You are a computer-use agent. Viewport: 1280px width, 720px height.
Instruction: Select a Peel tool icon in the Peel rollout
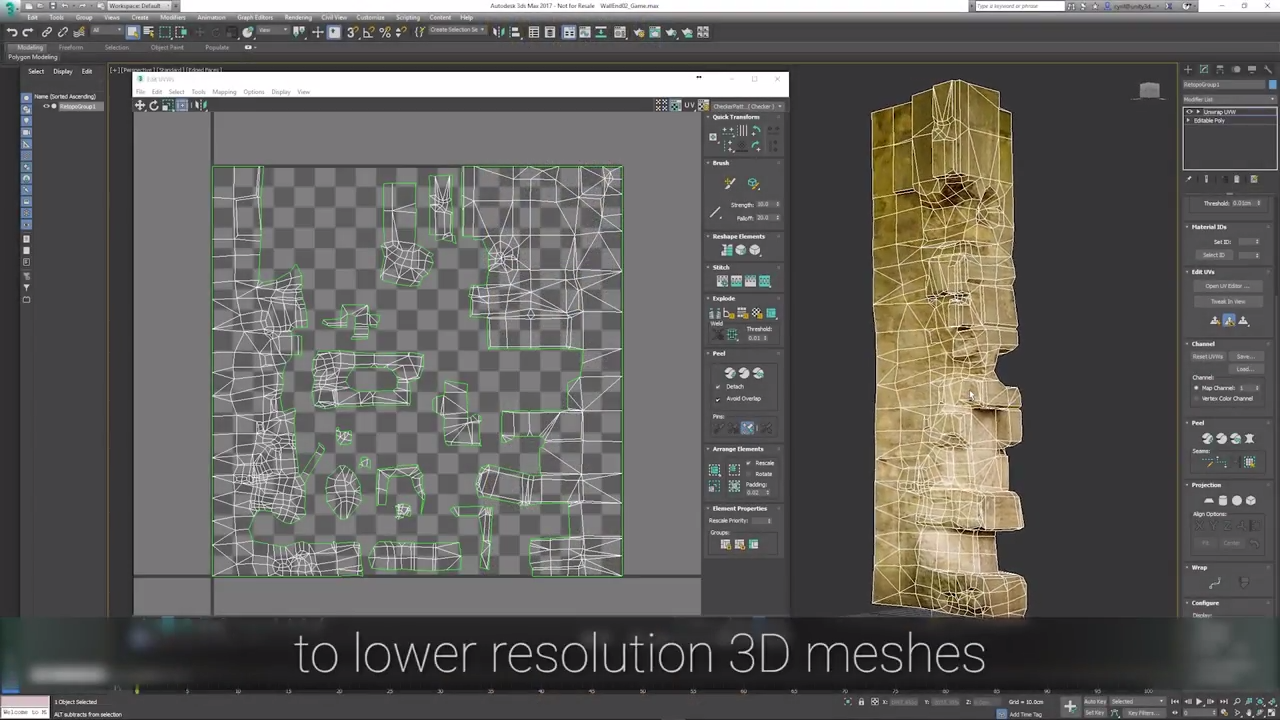coord(732,371)
